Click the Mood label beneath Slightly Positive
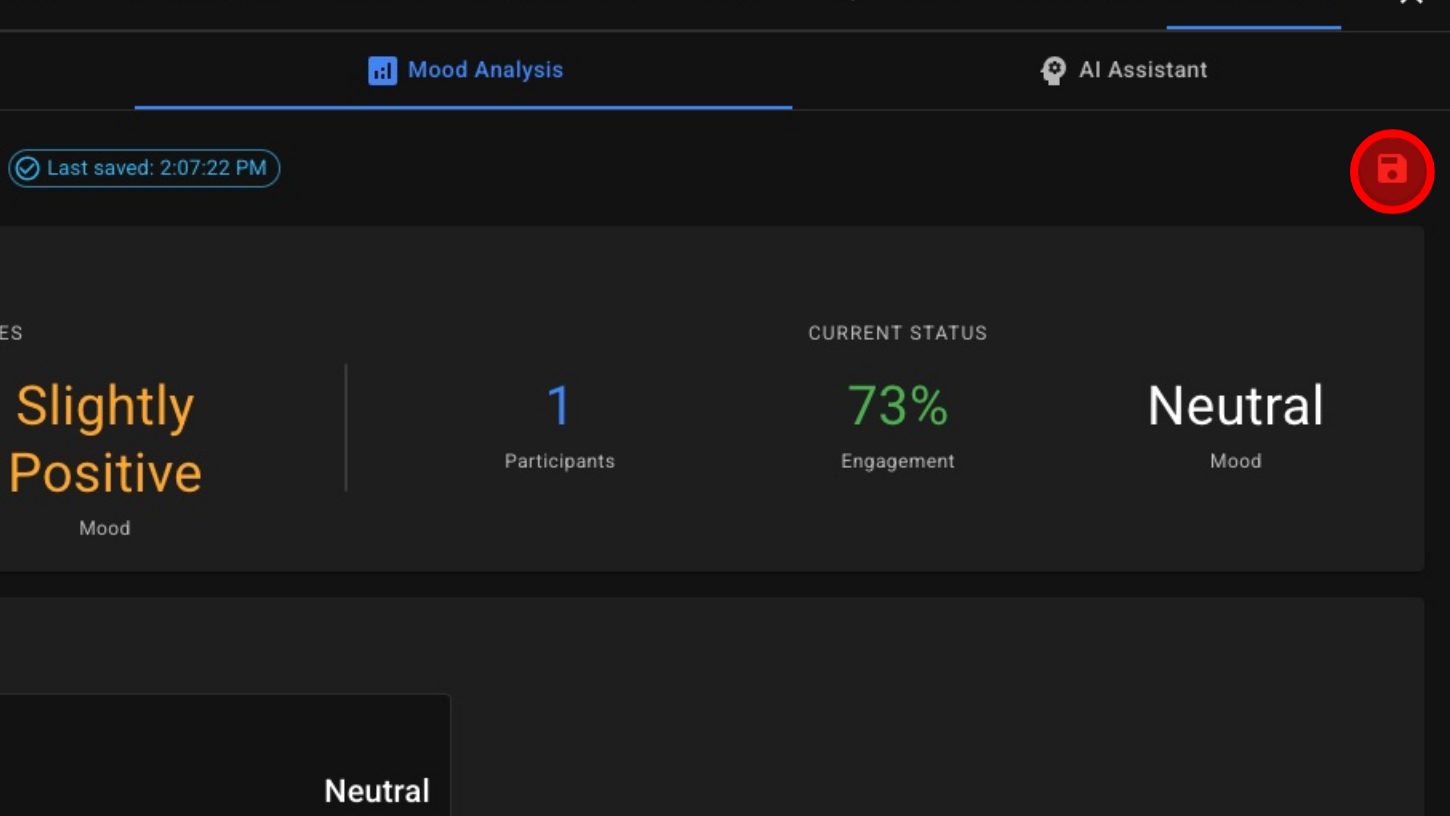The width and height of the screenshot is (1450, 816). (x=105, y=528)
